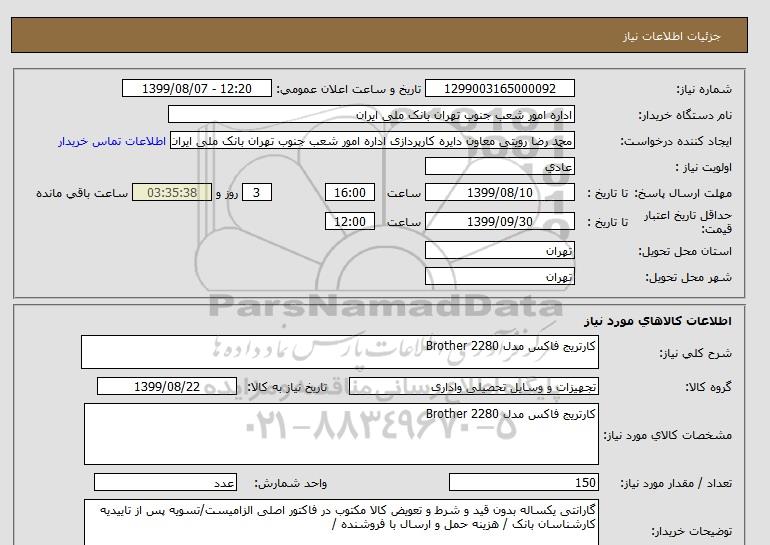770x545 pixels.
Task: Click delivery city field تهران
Action: [499, 276]
